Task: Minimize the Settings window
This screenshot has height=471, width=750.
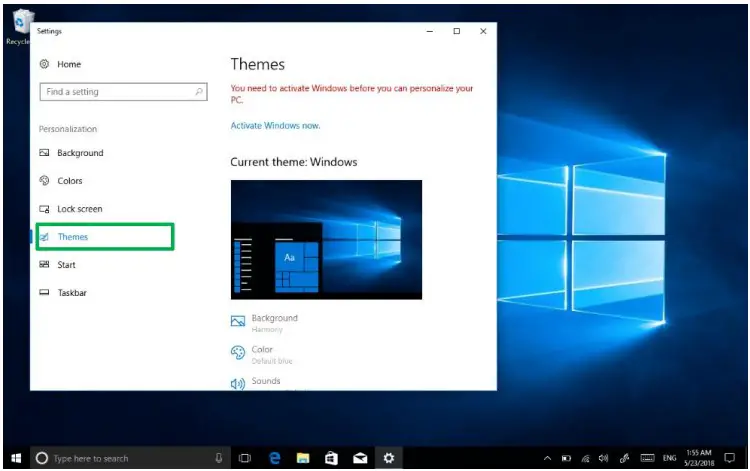Action: tap(430, 31)
